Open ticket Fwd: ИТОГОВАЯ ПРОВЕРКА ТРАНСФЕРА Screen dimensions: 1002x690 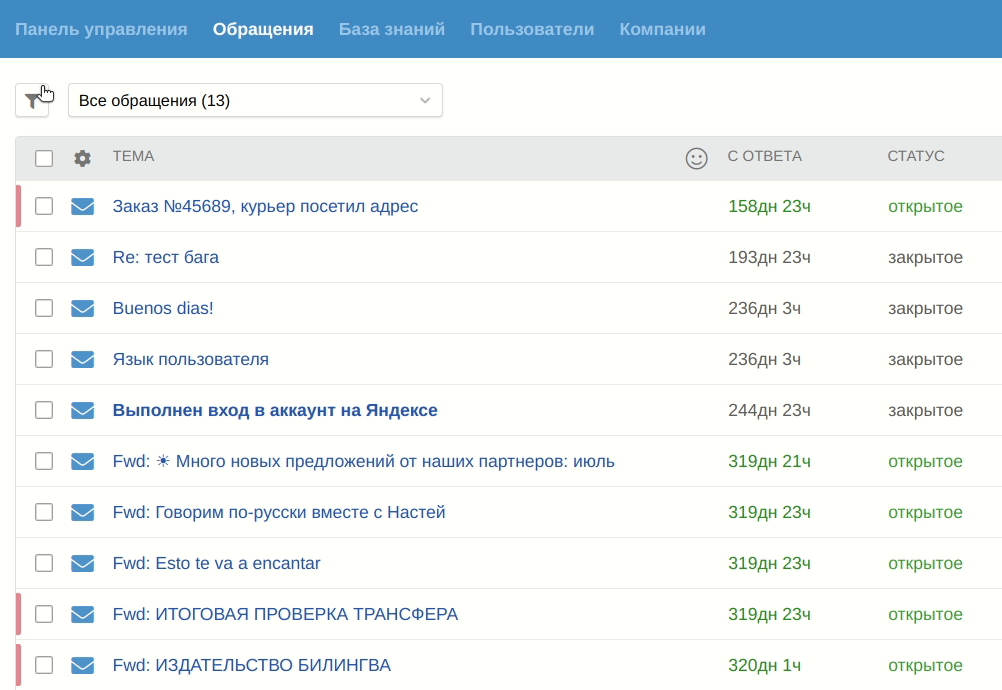tap(285, 615)
